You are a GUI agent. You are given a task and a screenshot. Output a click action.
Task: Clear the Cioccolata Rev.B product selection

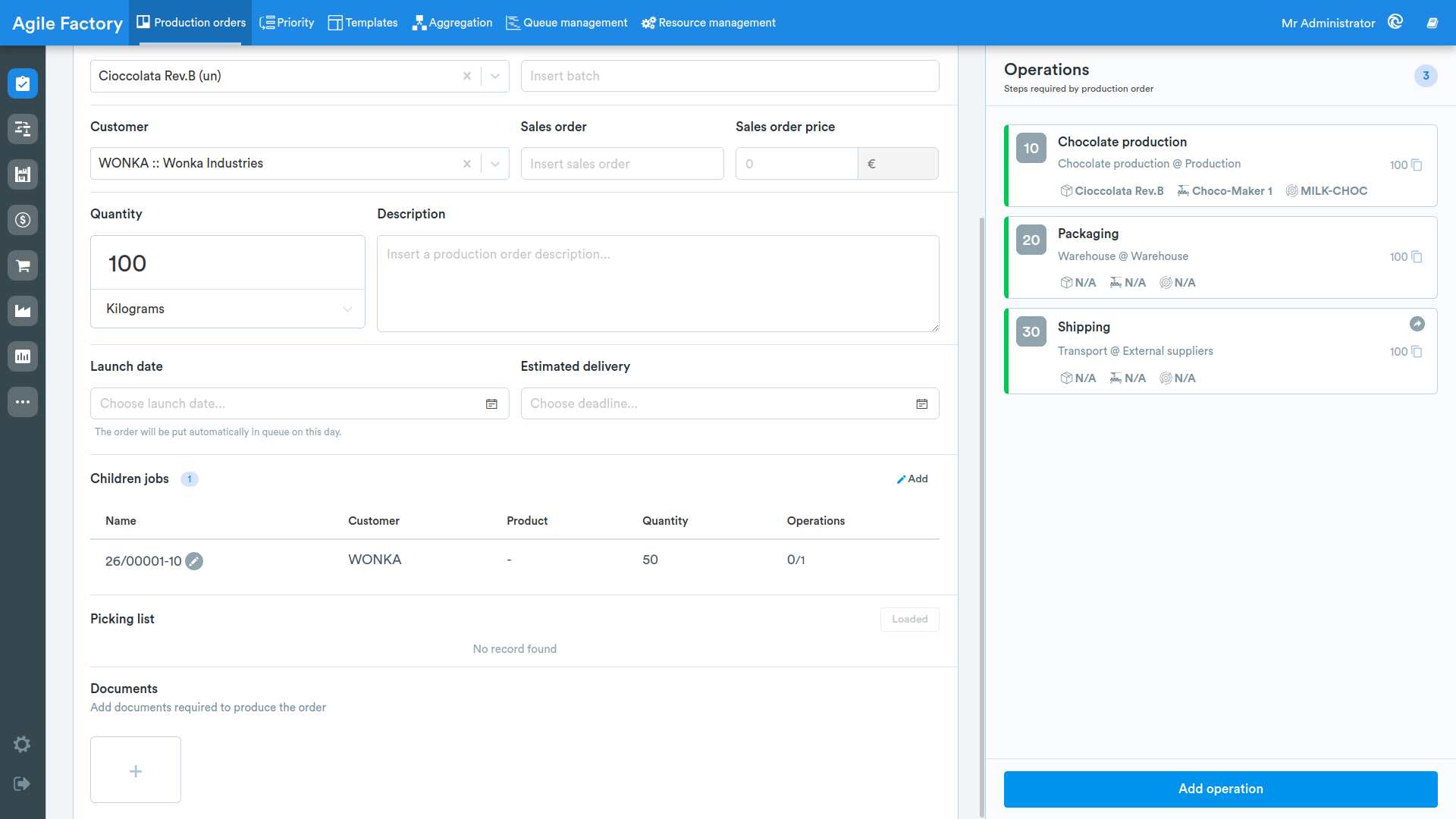(467, 76)
